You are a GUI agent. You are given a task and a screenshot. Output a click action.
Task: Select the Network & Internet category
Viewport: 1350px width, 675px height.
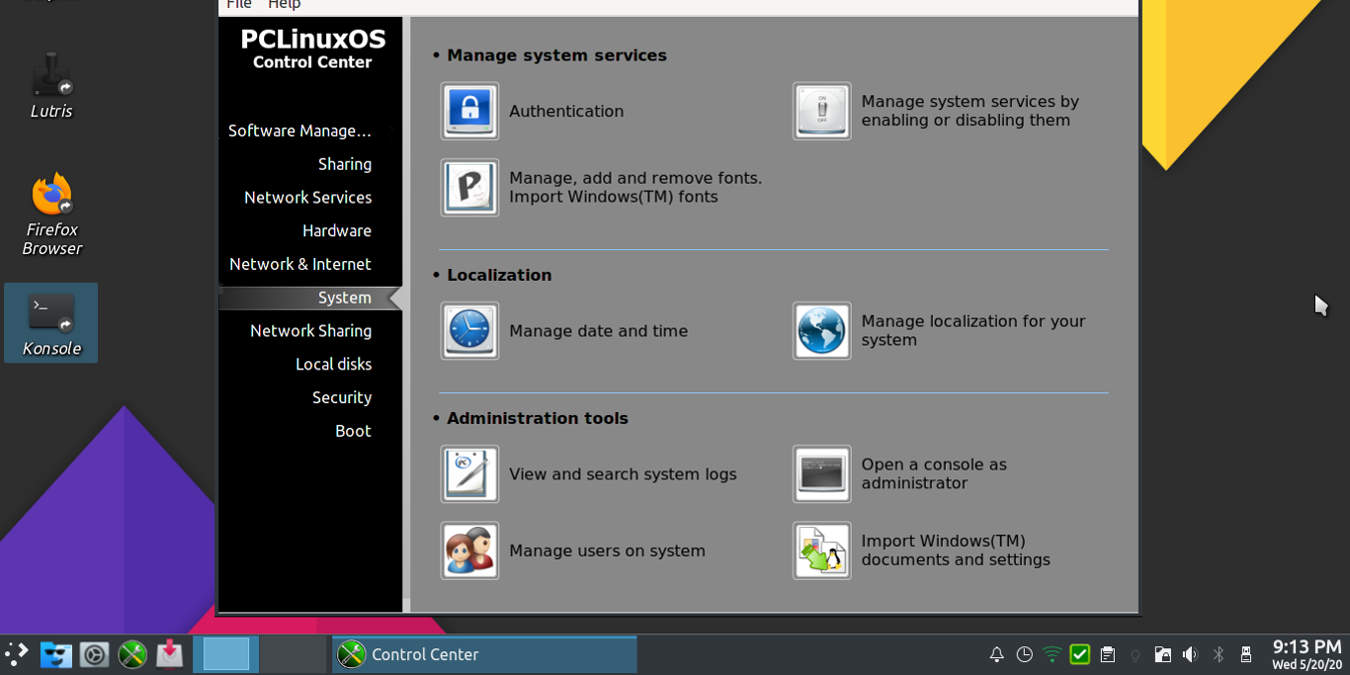301,263
